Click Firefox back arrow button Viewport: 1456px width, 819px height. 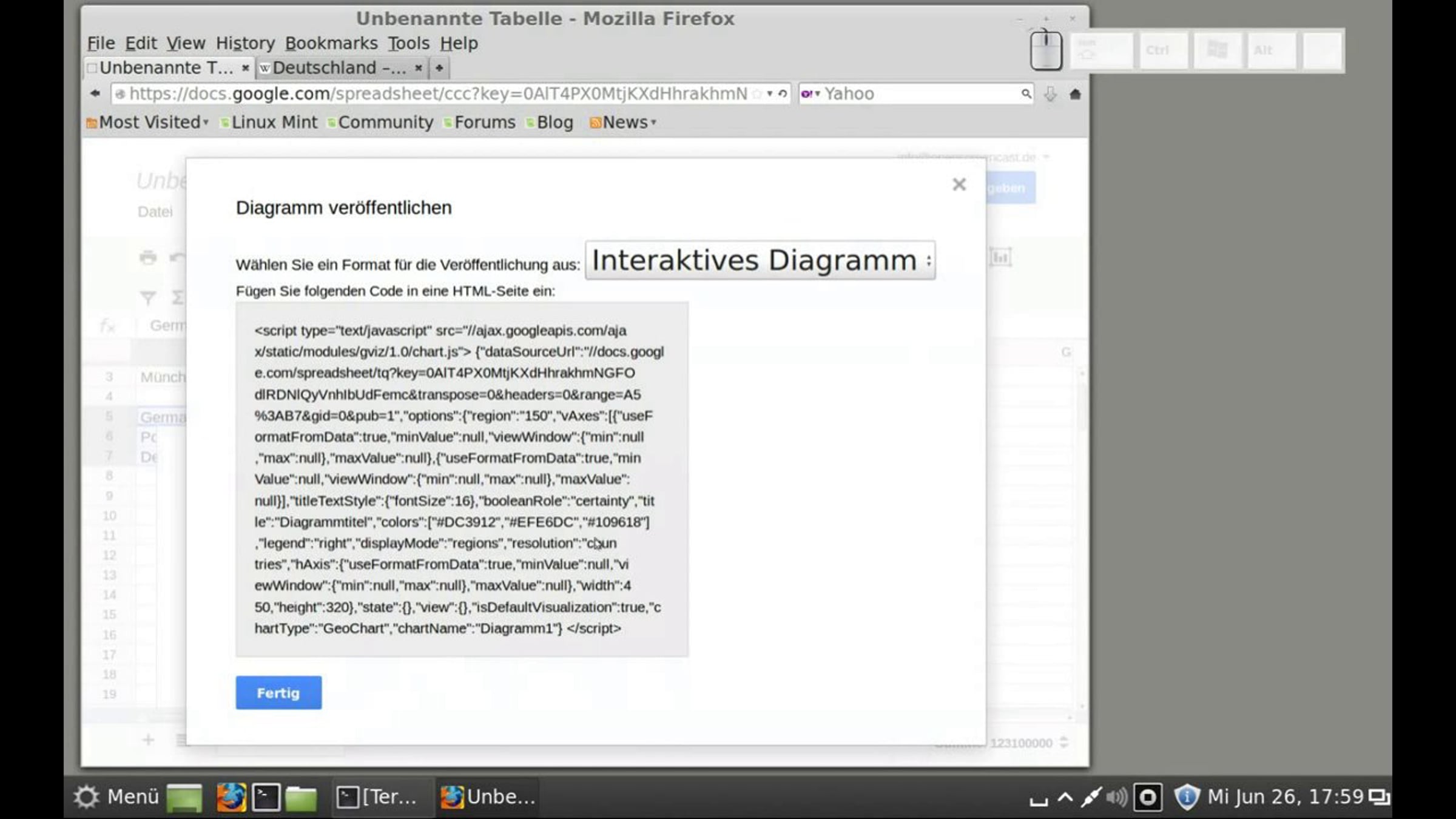click(95, 93)
